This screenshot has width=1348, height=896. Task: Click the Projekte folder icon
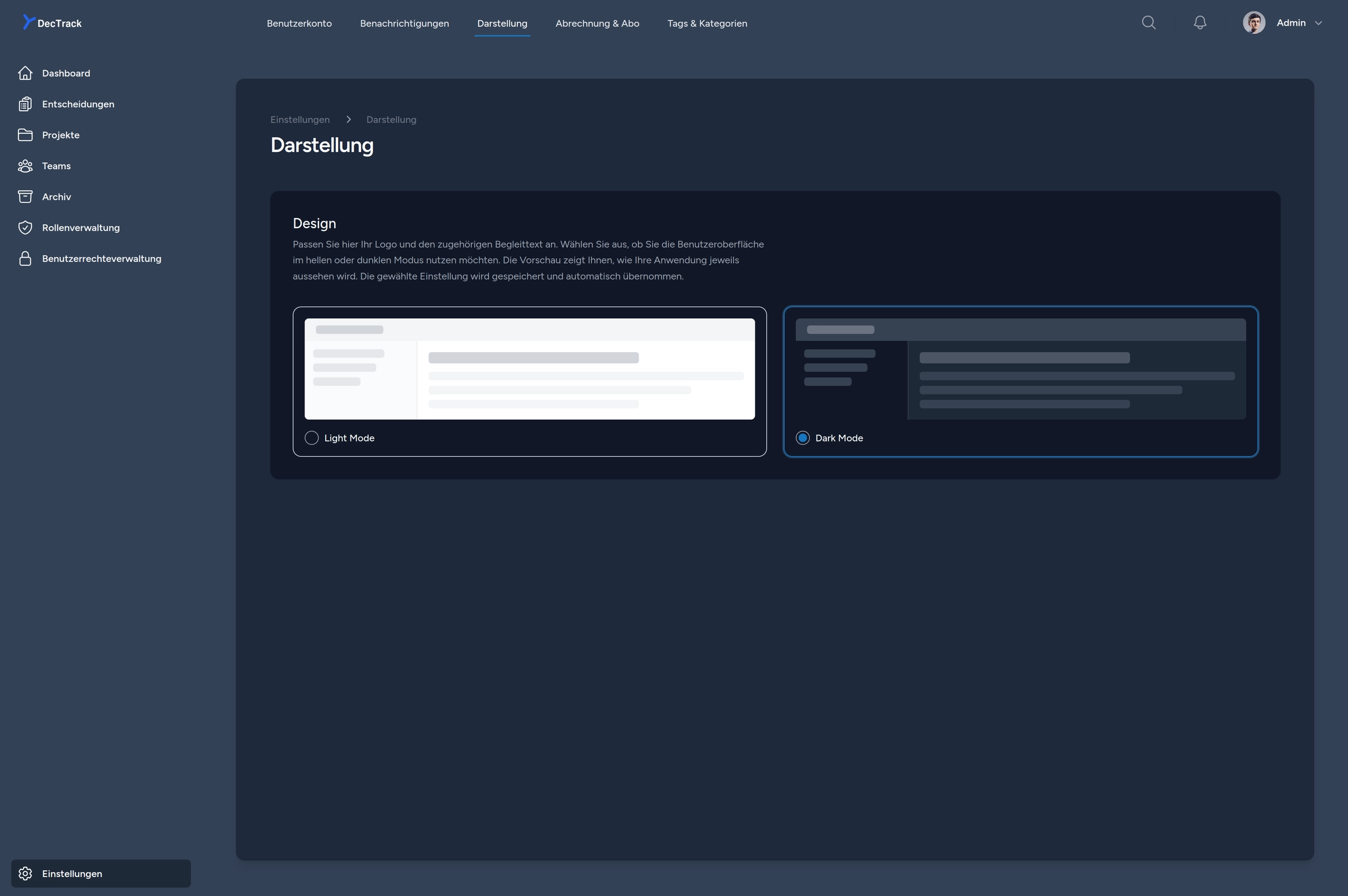point(25,135)
